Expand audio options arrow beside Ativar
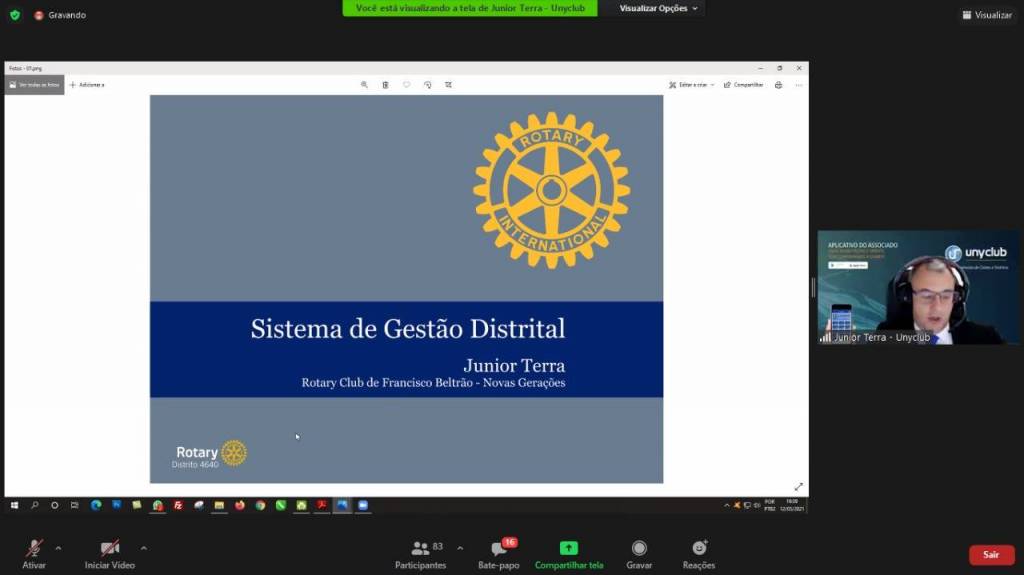 point(58,548)
